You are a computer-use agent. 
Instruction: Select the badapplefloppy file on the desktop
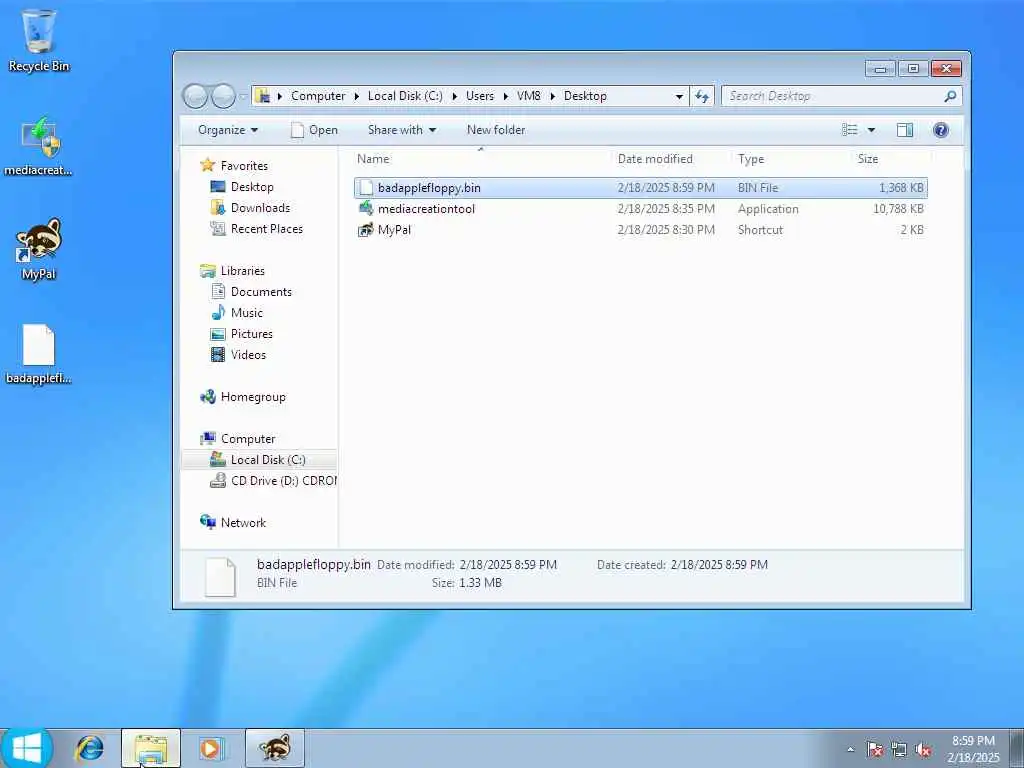[x=39, y=353]
